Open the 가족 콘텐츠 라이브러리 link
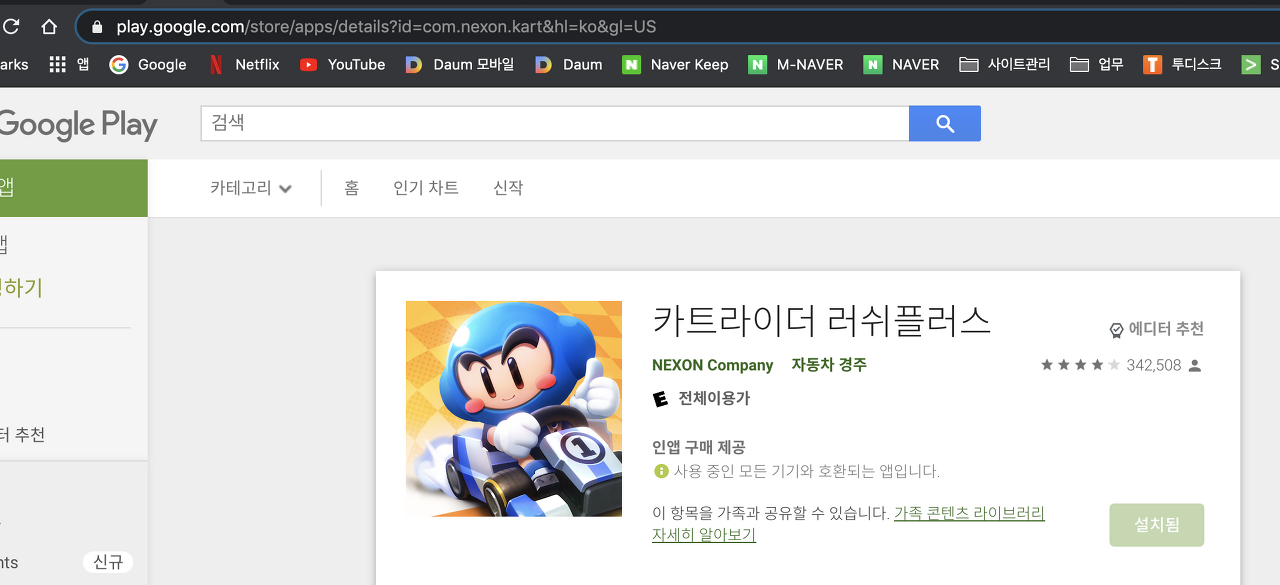This screenshot has width=1280, height=585. click(x=969, y=513)
